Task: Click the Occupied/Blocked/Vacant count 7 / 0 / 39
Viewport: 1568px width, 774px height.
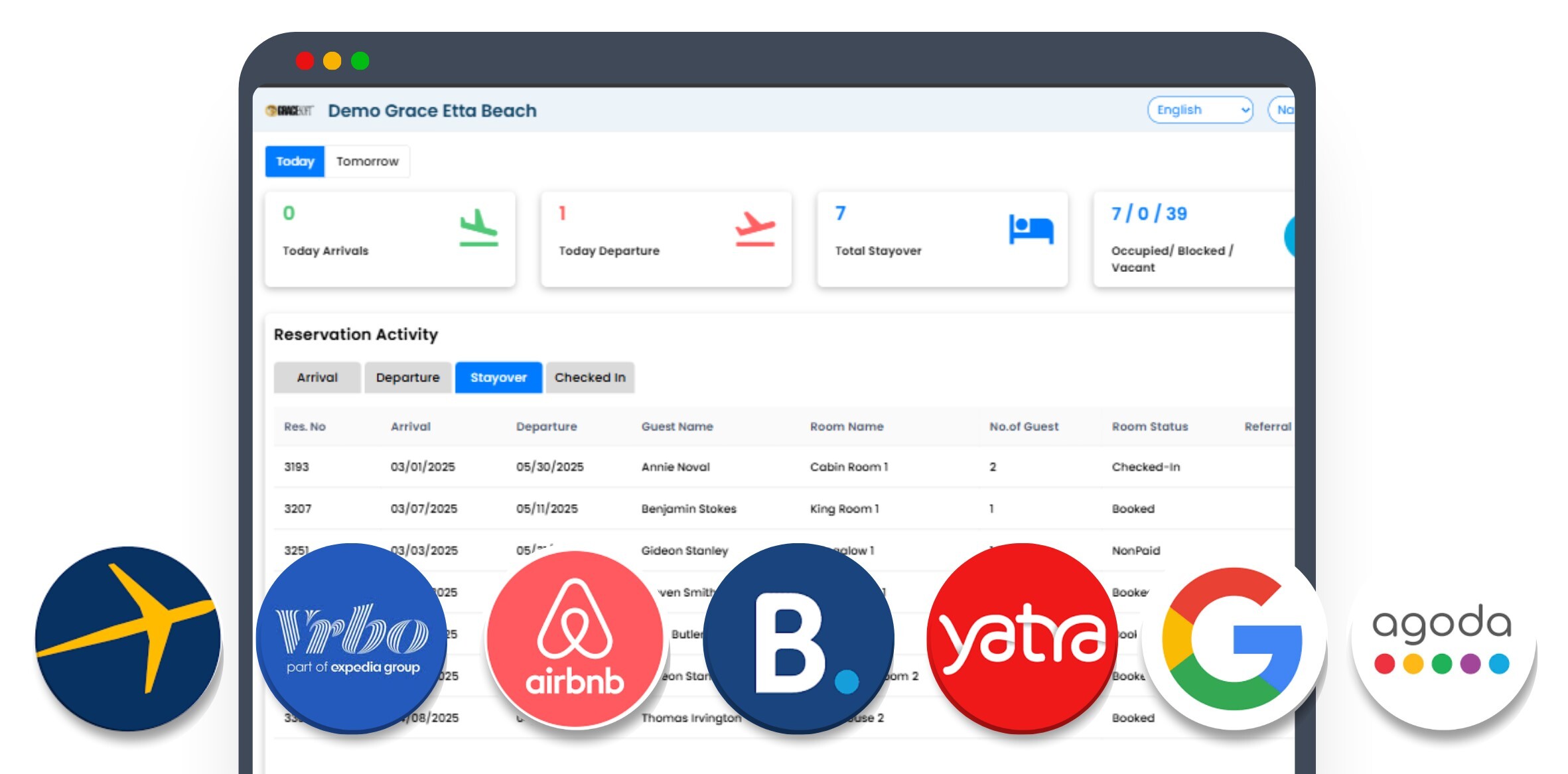Action: click(1149, 214)
